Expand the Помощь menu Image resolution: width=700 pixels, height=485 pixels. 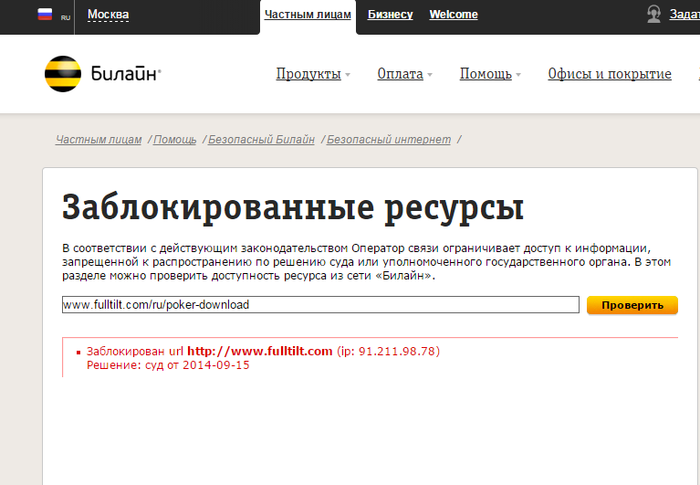click(490, 74)
